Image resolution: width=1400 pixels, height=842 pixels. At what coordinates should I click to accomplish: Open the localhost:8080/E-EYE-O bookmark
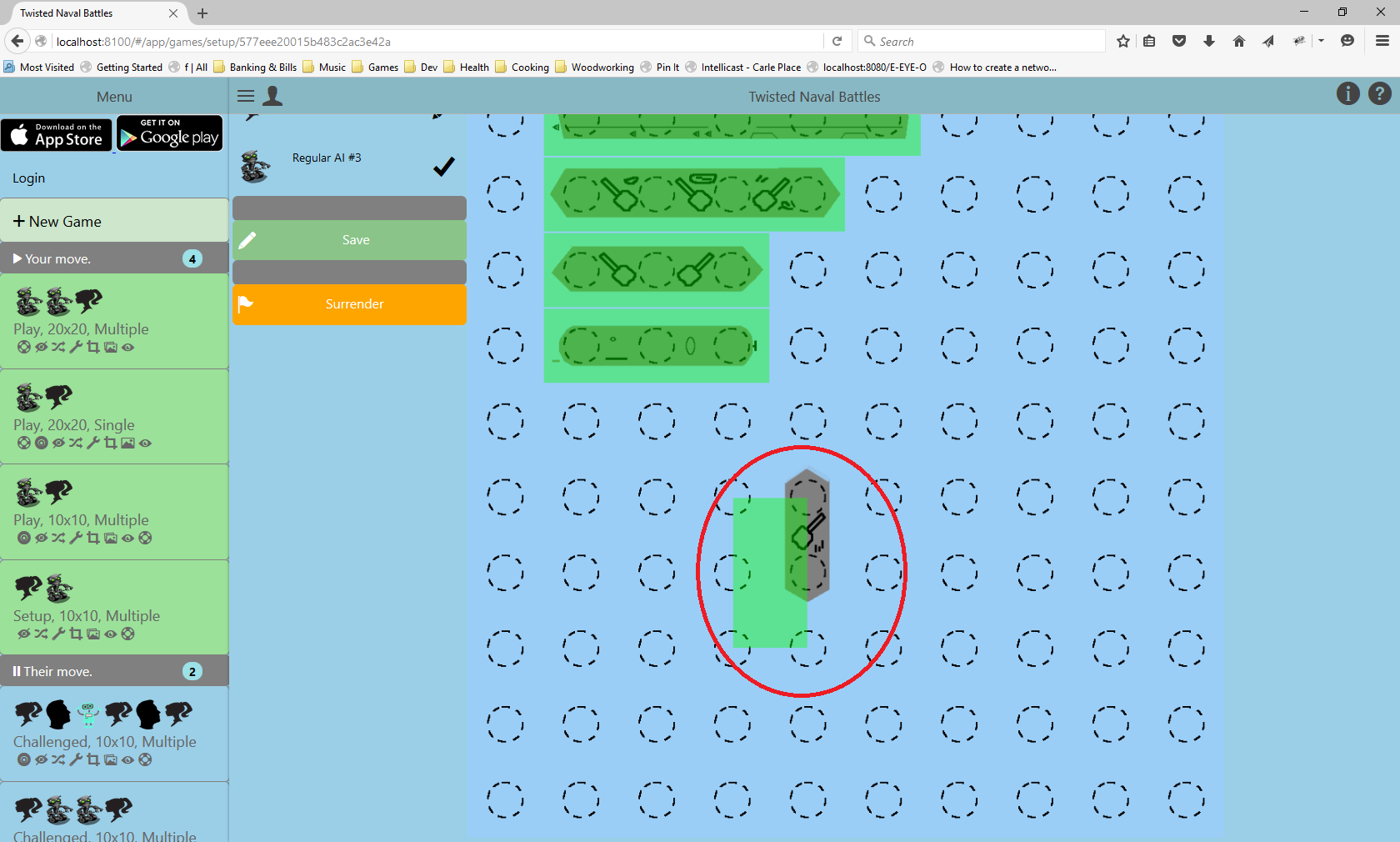(x=867, y=68)
